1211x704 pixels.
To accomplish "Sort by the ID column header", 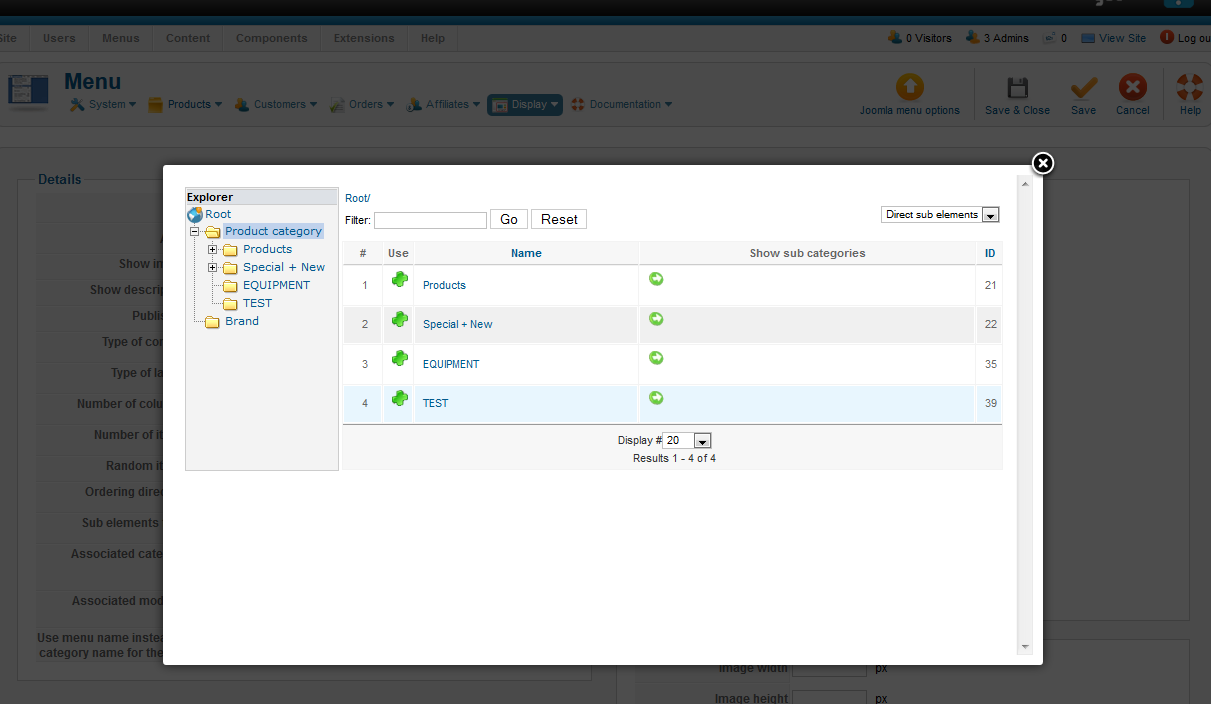I will pos(990,253).
